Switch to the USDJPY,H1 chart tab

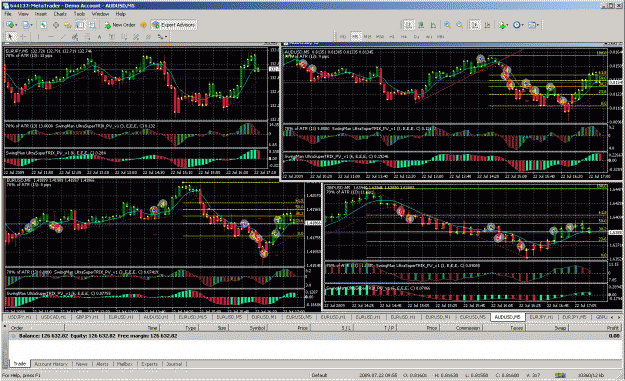[20, 317]
